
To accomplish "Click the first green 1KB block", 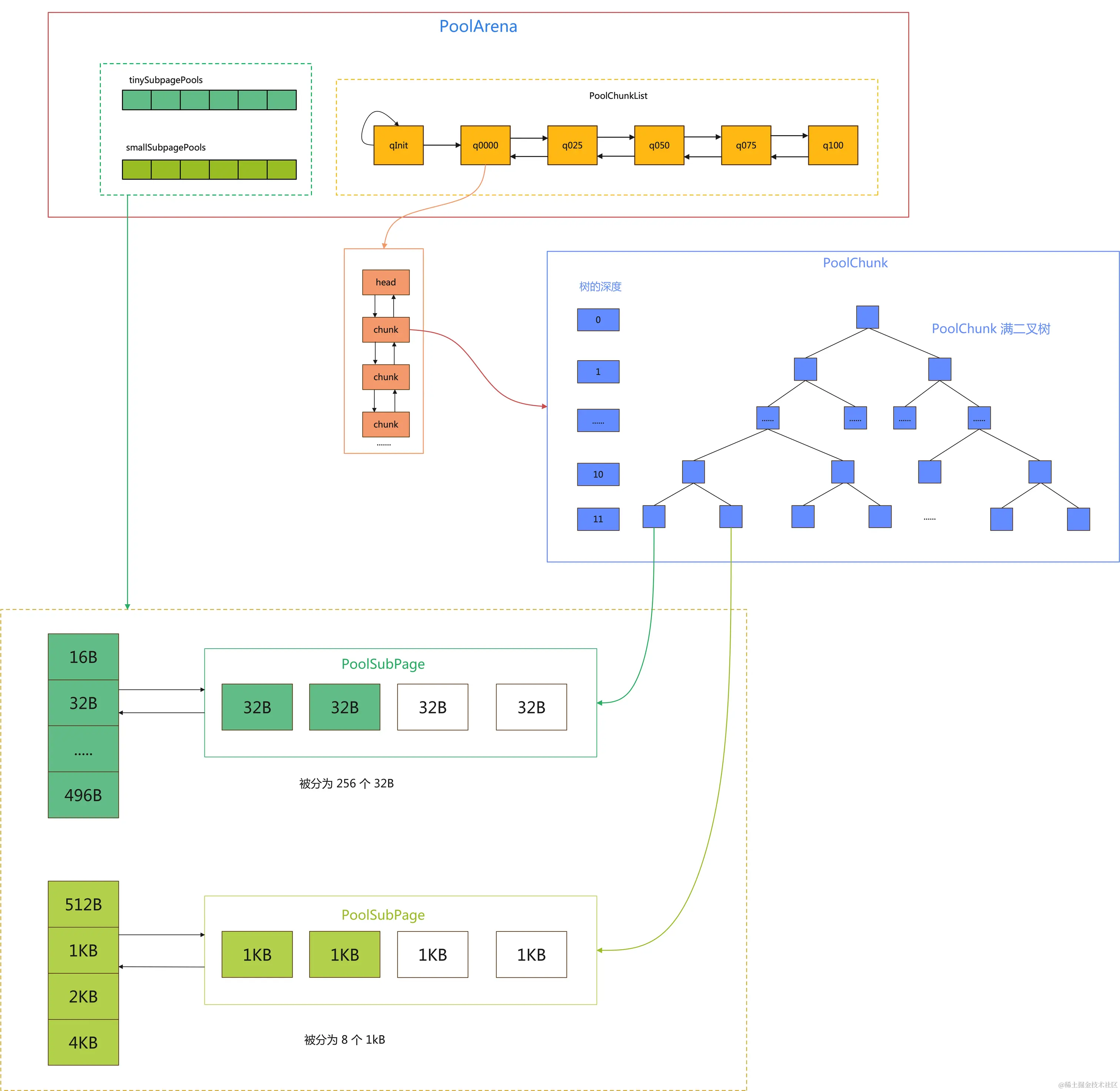I will [x=257, y=955].
